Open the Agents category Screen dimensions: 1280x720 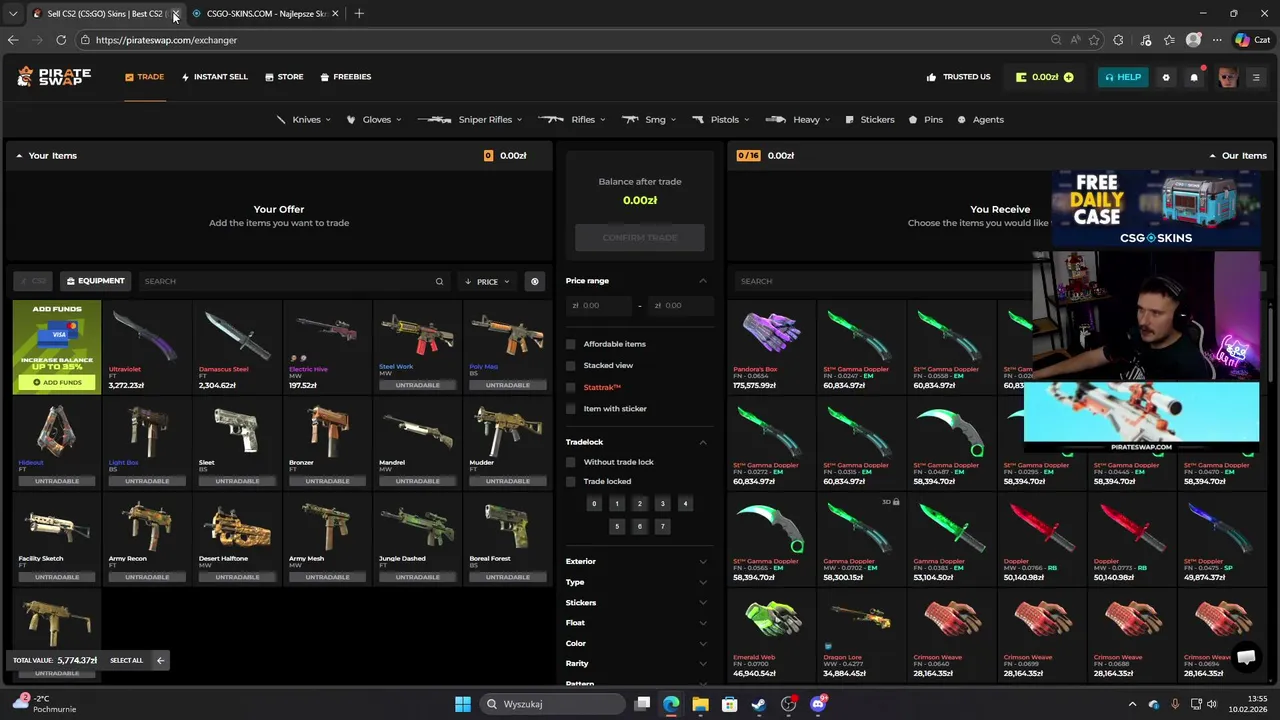tap(981, 120)
